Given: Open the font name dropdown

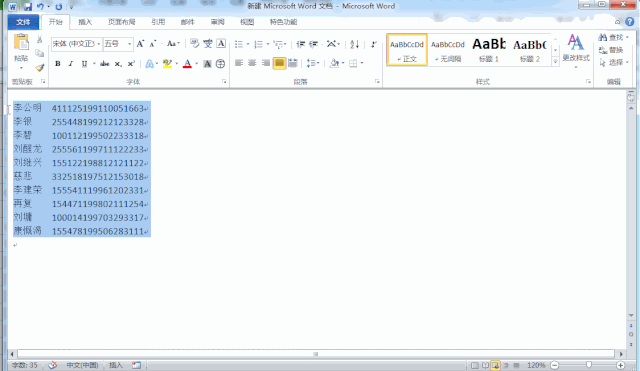Looking at the screenshot, I should click(x=98, y=44).
